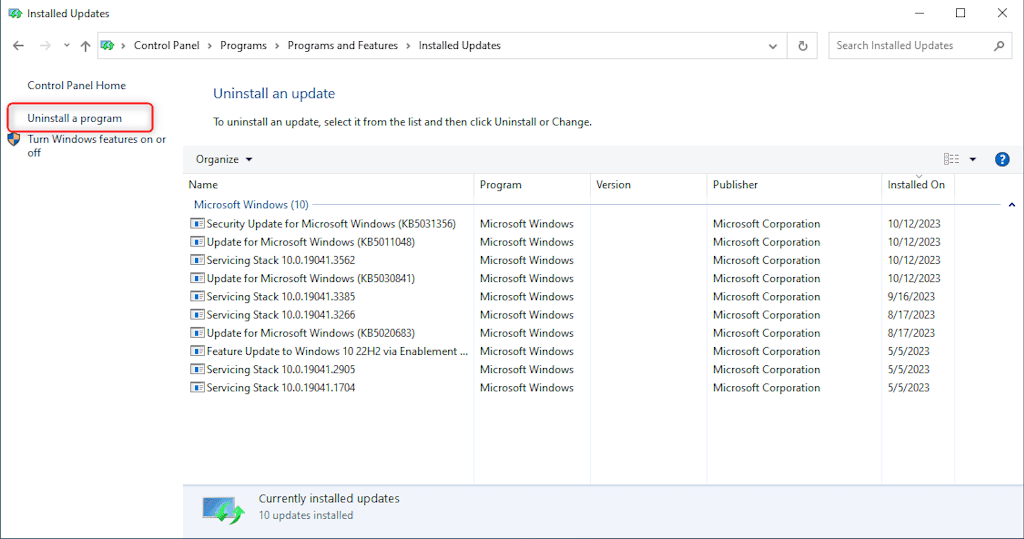
Task: Select Servicing Stack 10.0.19041.3385 icon
Action: coord(197,297)
